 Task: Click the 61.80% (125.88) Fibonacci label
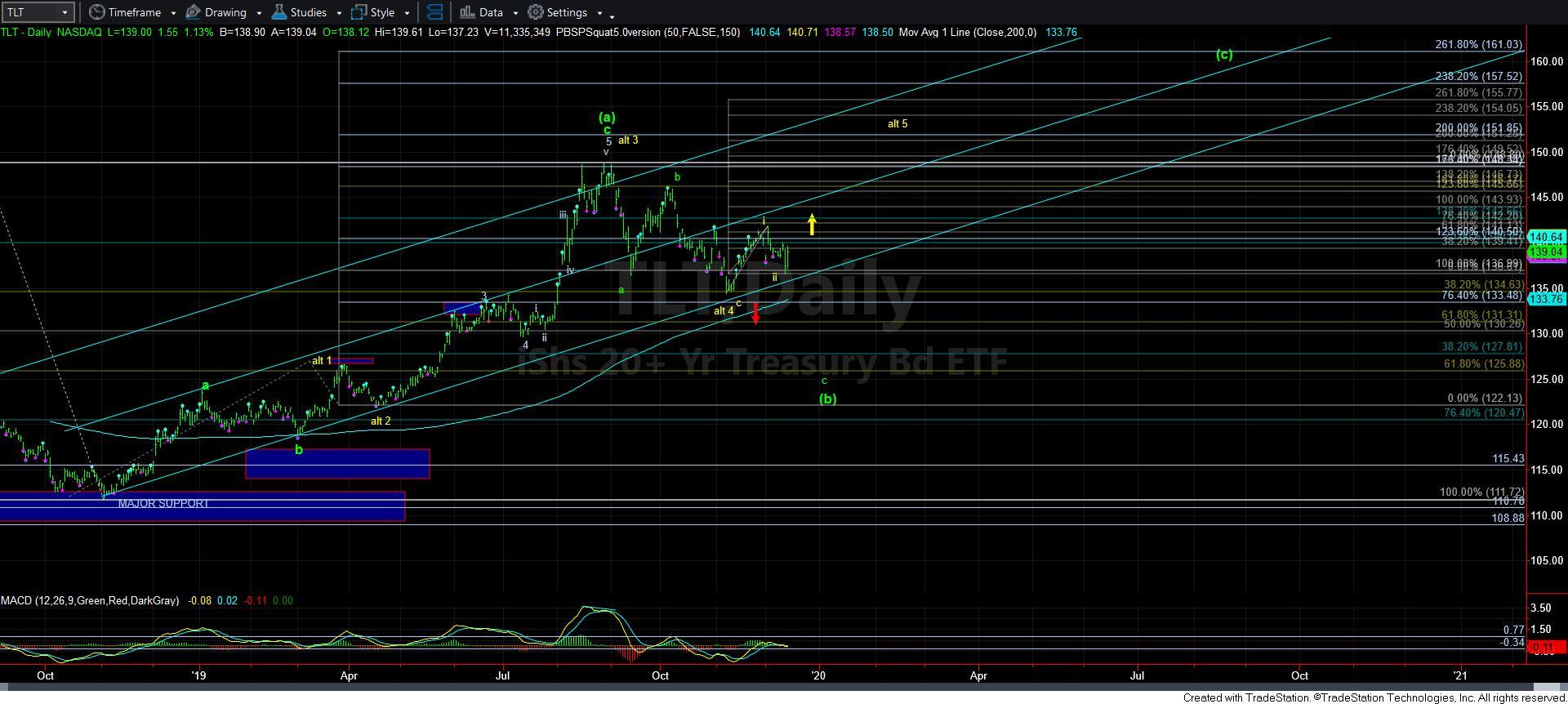(x=1483, y=364)
